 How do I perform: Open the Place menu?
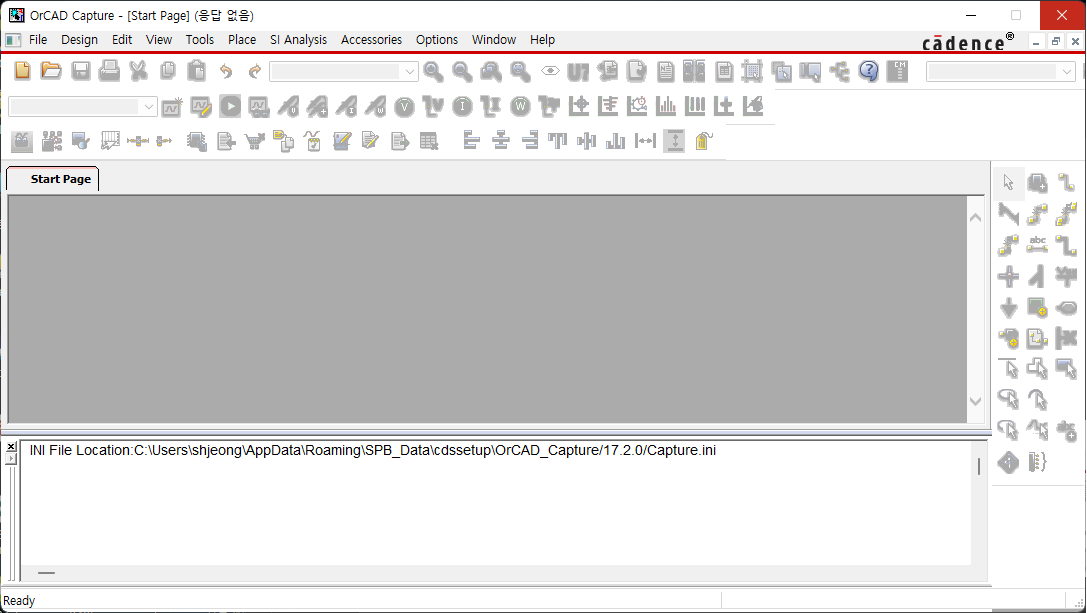tap(242, 40)
